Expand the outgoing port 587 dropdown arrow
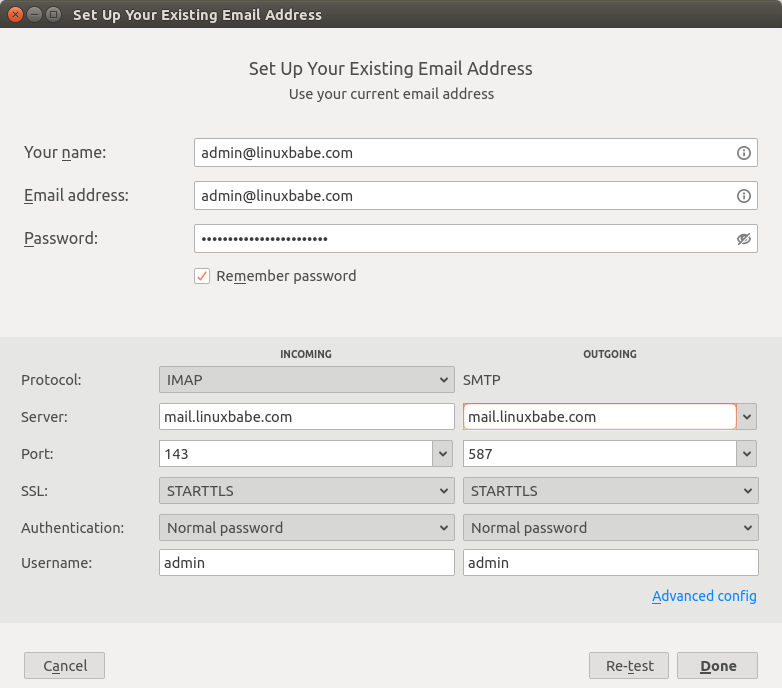Screen dimensions: 782x688 (748, 454)
